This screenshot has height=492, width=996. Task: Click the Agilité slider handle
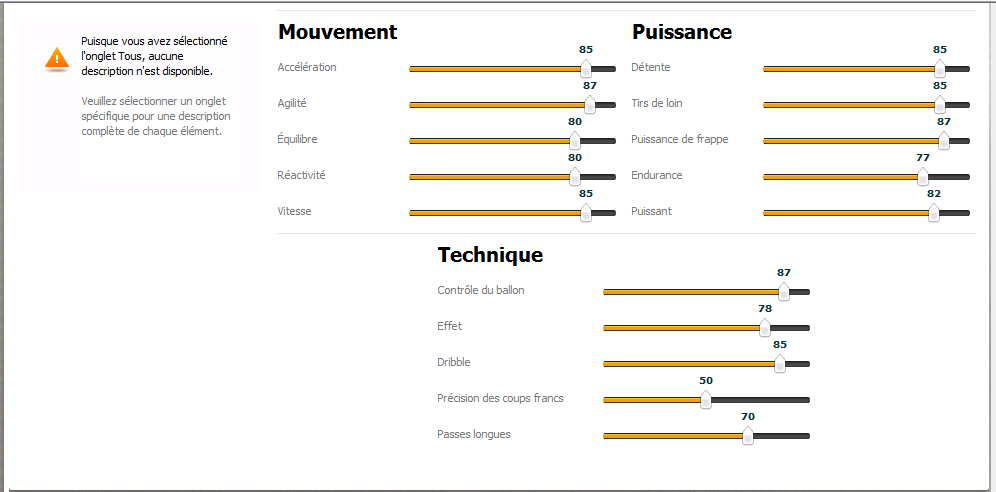point(589,104)
